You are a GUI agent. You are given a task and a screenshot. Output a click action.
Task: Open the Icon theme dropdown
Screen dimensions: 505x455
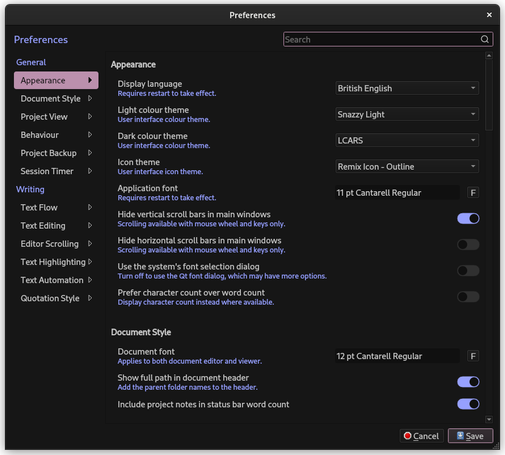[x=407, y=166]
